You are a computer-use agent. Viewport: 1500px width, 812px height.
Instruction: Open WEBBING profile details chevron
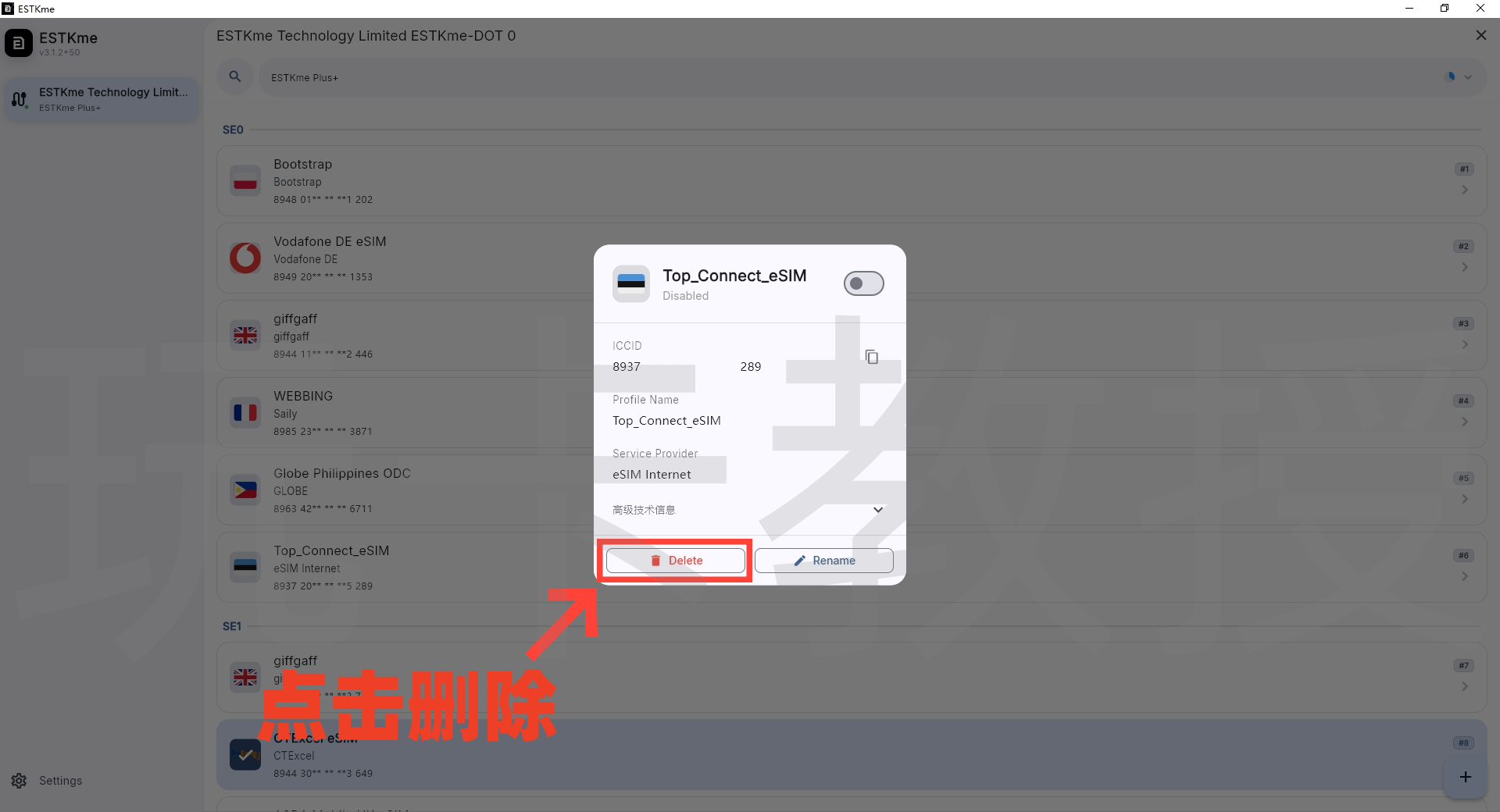click(1465, 422)
